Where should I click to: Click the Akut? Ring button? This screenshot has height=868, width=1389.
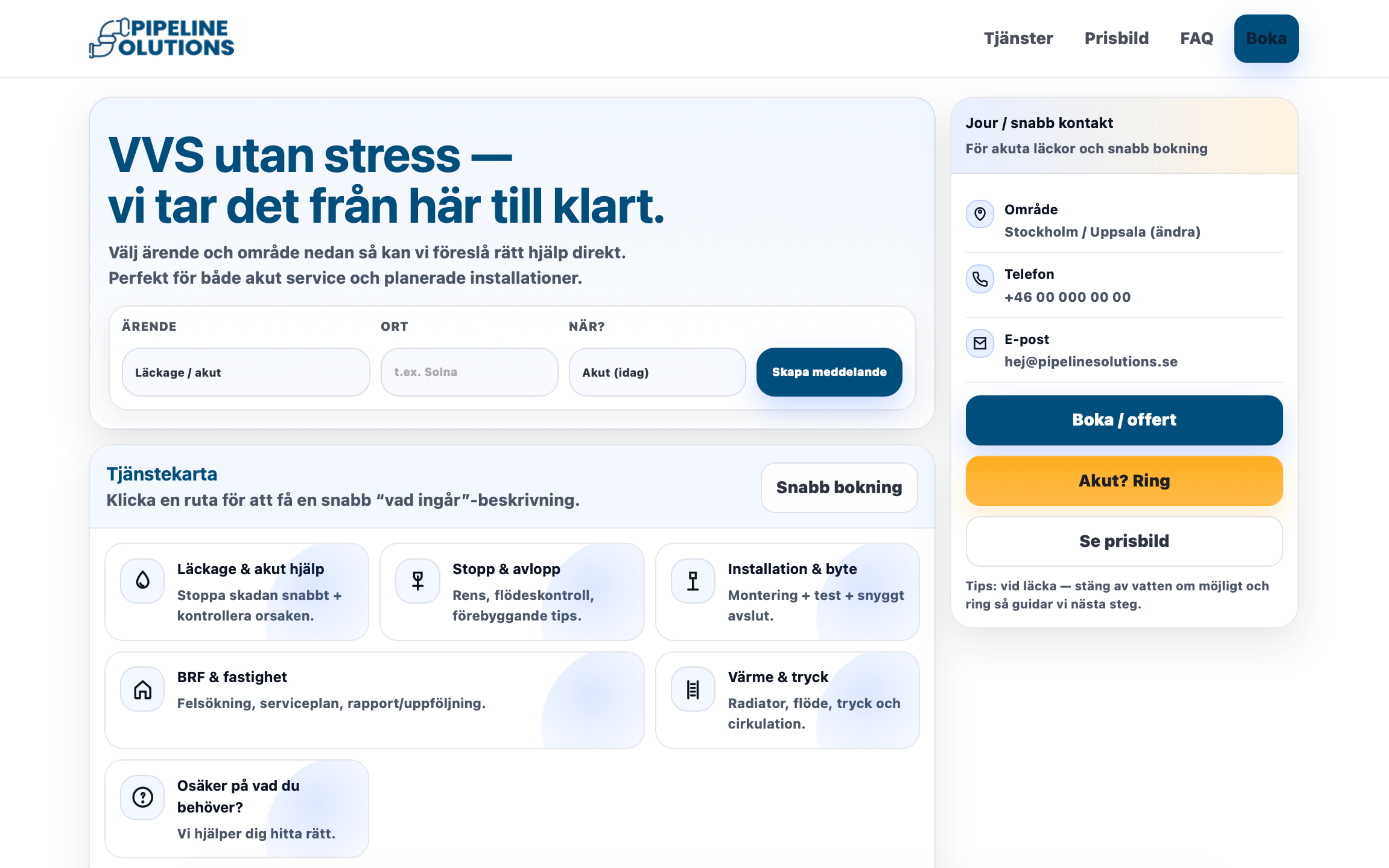coord(1123,481)
